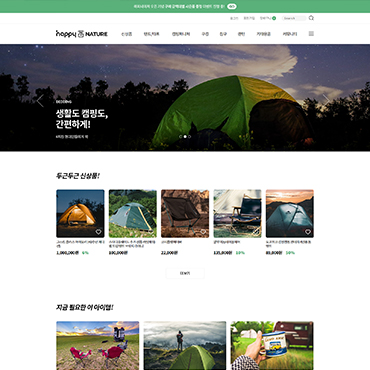This screenshot has height=370, width=370.
Task: Go to previous banner slide arrow
Action: tap(40, 101)
